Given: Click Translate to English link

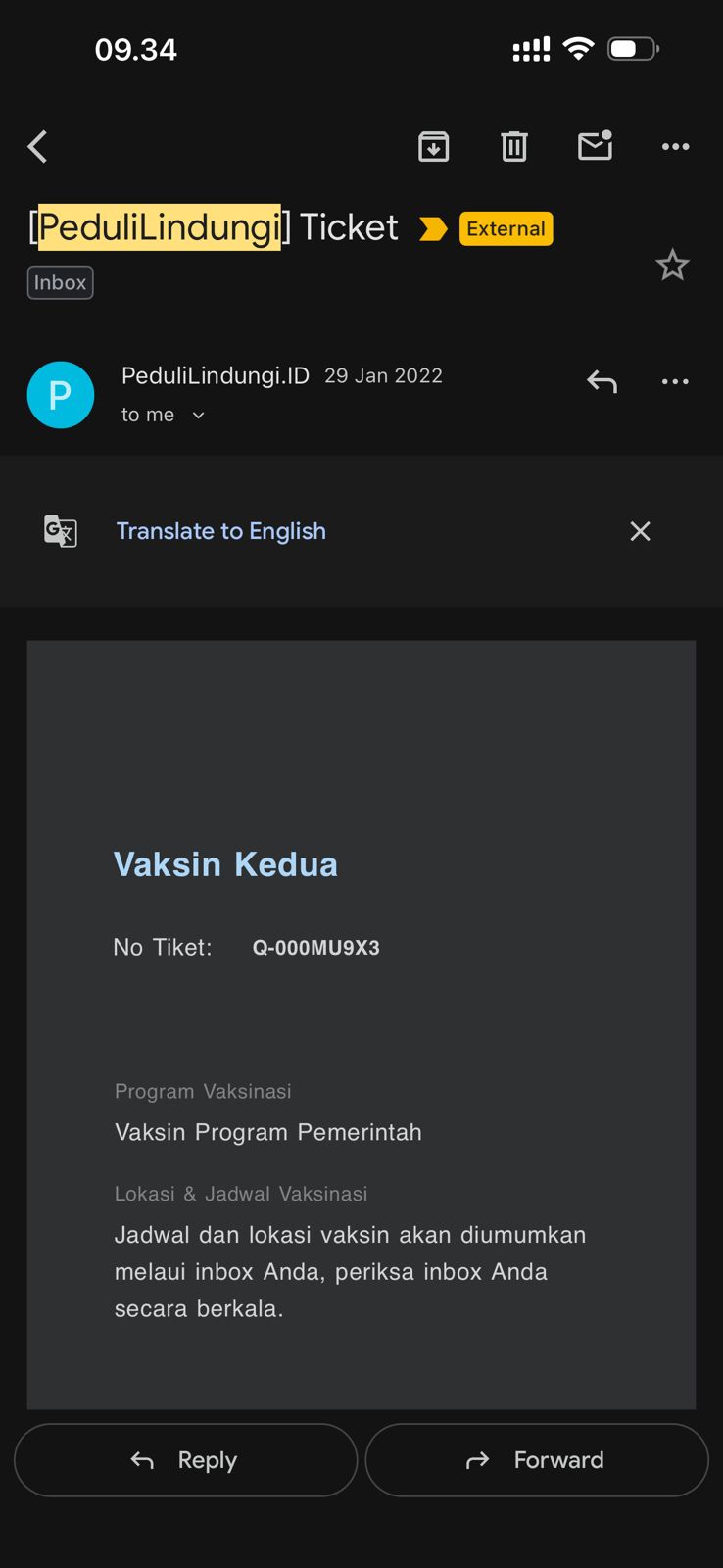Looking at the screenshot, I should point(221,531).
